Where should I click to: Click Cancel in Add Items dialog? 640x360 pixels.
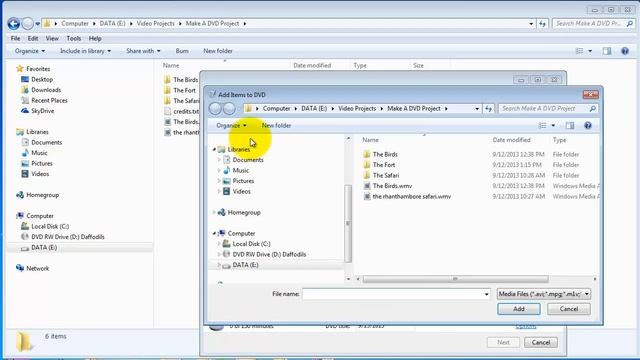(x=569, y=309)
